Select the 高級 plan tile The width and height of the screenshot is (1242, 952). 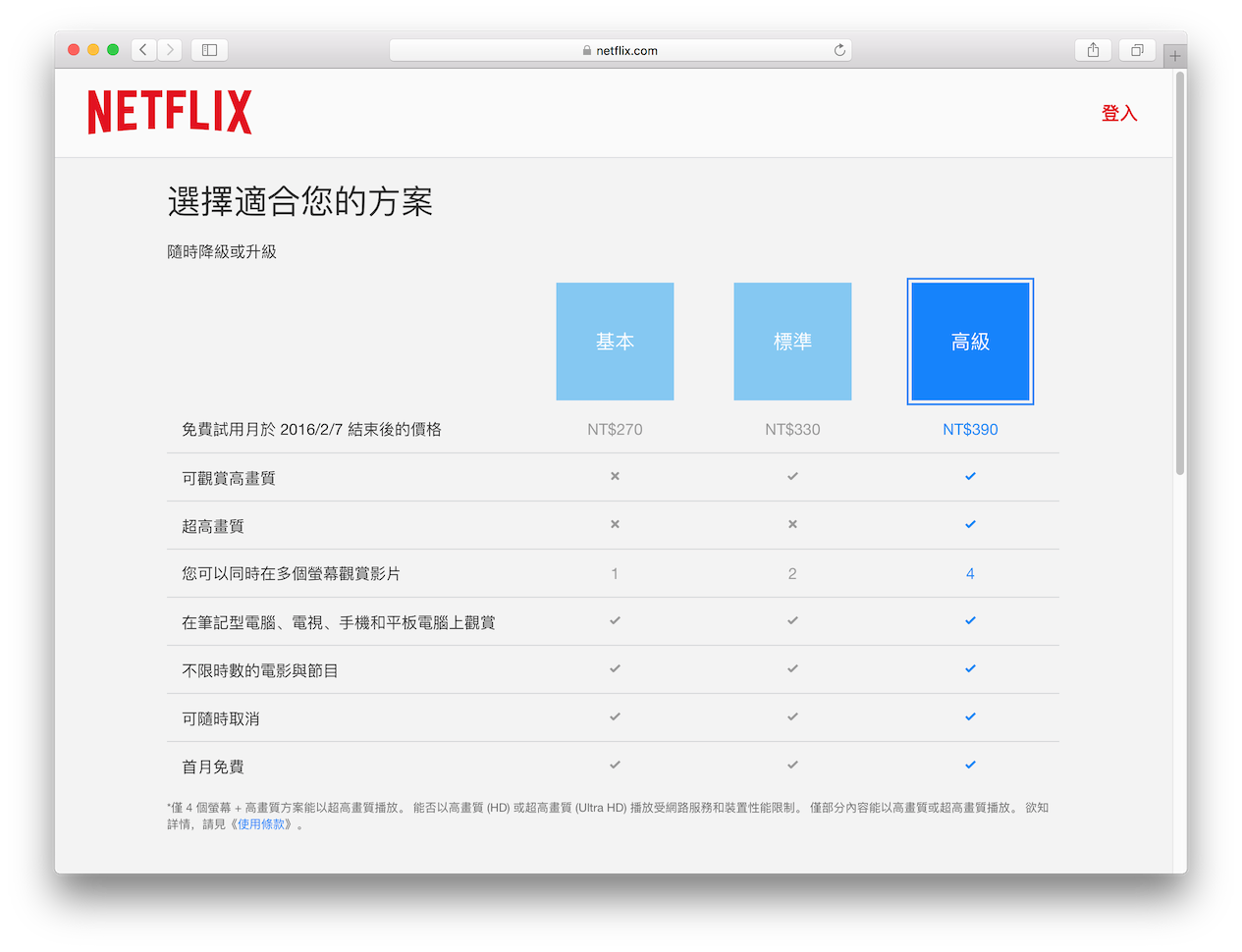pyautogui.click(x=970, y=342)
